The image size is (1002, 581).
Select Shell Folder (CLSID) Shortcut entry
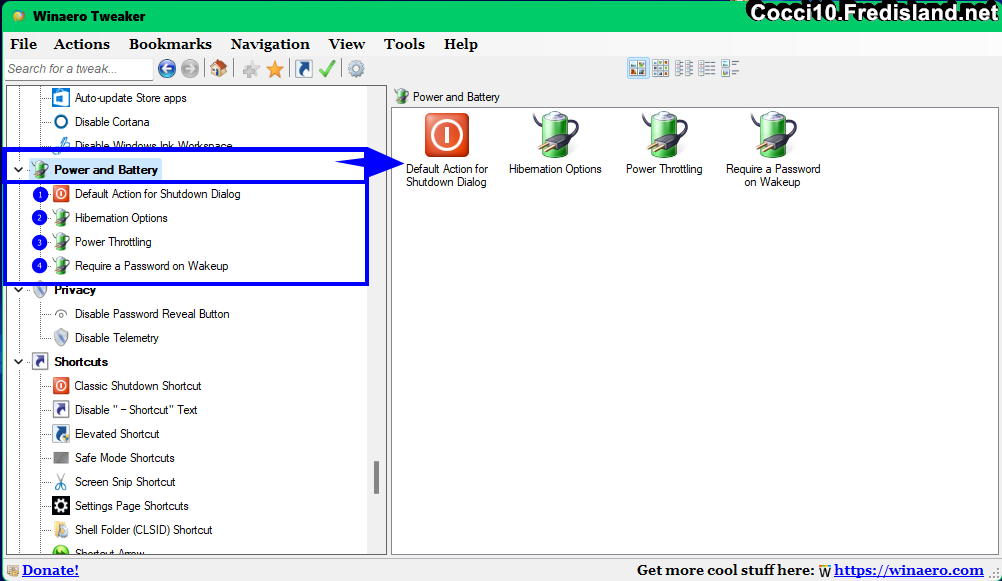pos(143,529)
